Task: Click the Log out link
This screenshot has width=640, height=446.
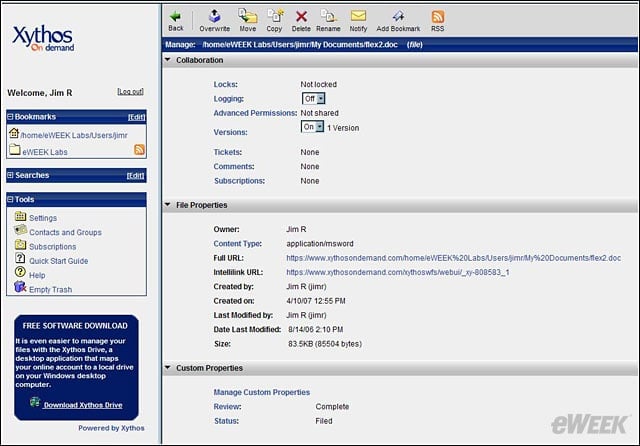Action: tap(130, 92)
